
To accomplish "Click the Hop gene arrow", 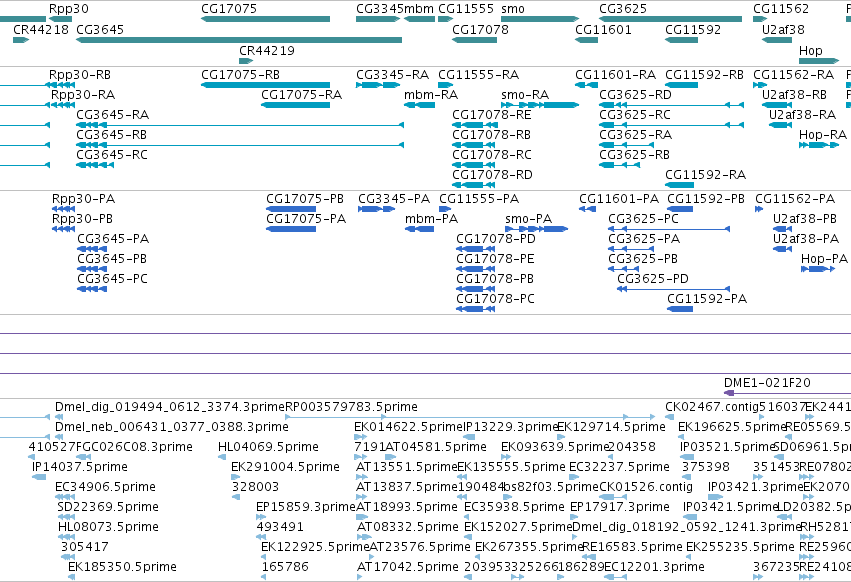I will 818,60.
